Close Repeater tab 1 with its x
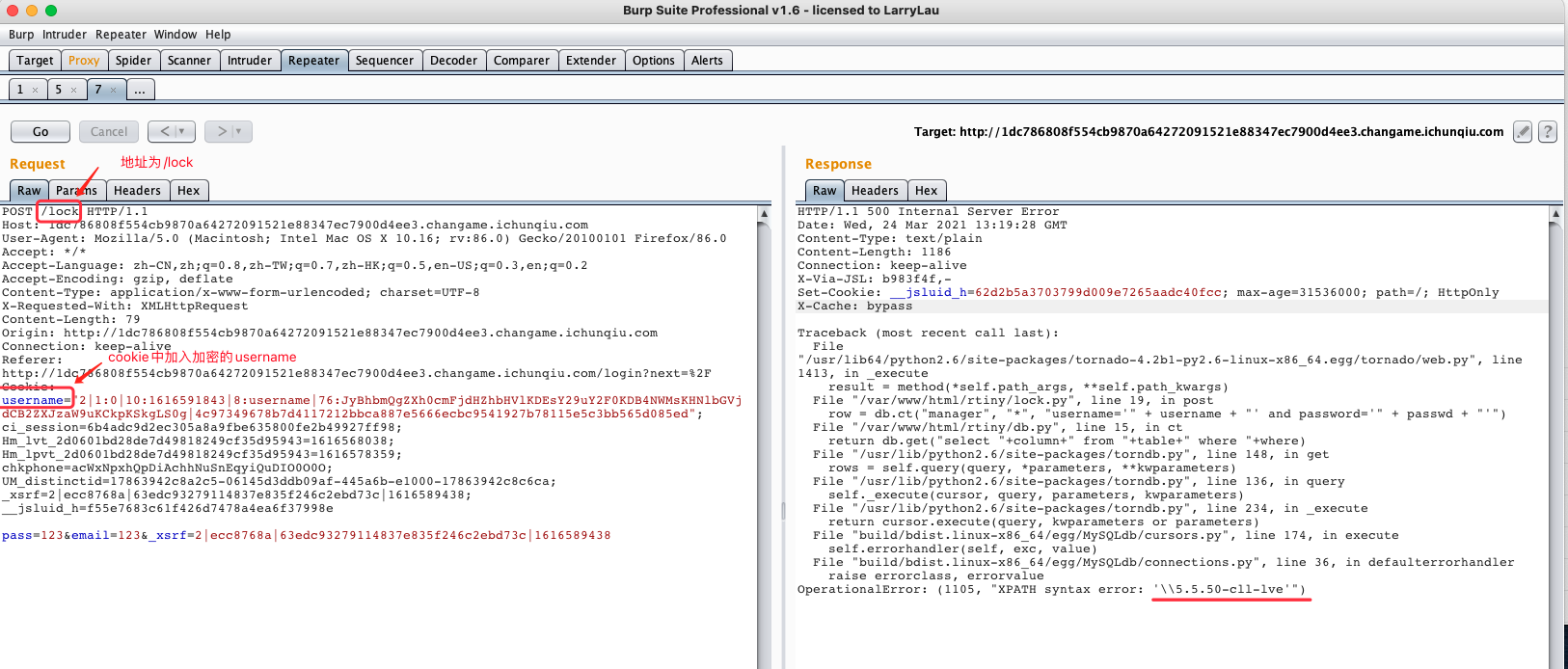 click(x=36, y=90)
